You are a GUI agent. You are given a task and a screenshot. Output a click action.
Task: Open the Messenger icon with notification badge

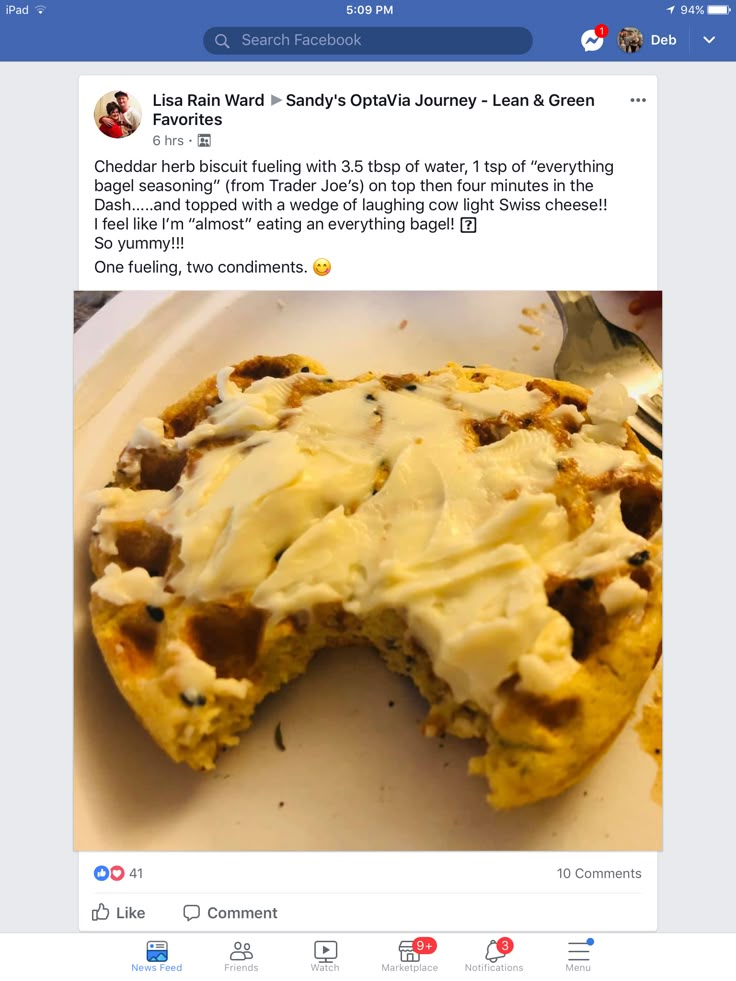click(x=593, y=40)
